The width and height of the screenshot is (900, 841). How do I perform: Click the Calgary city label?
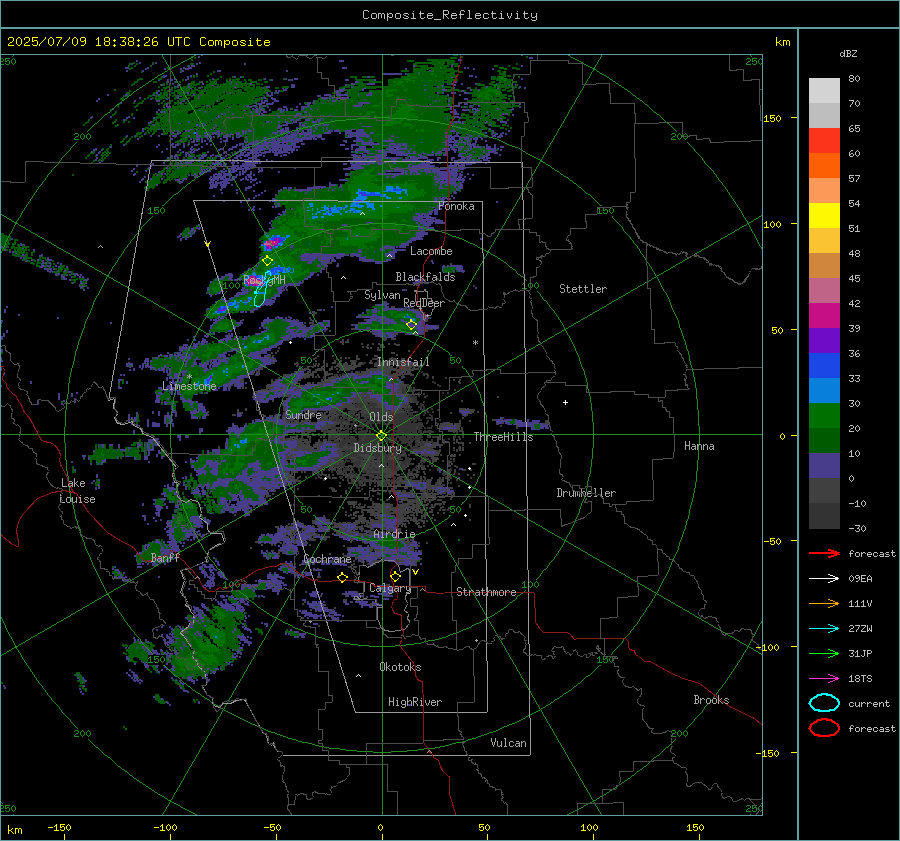click(390, 588)
